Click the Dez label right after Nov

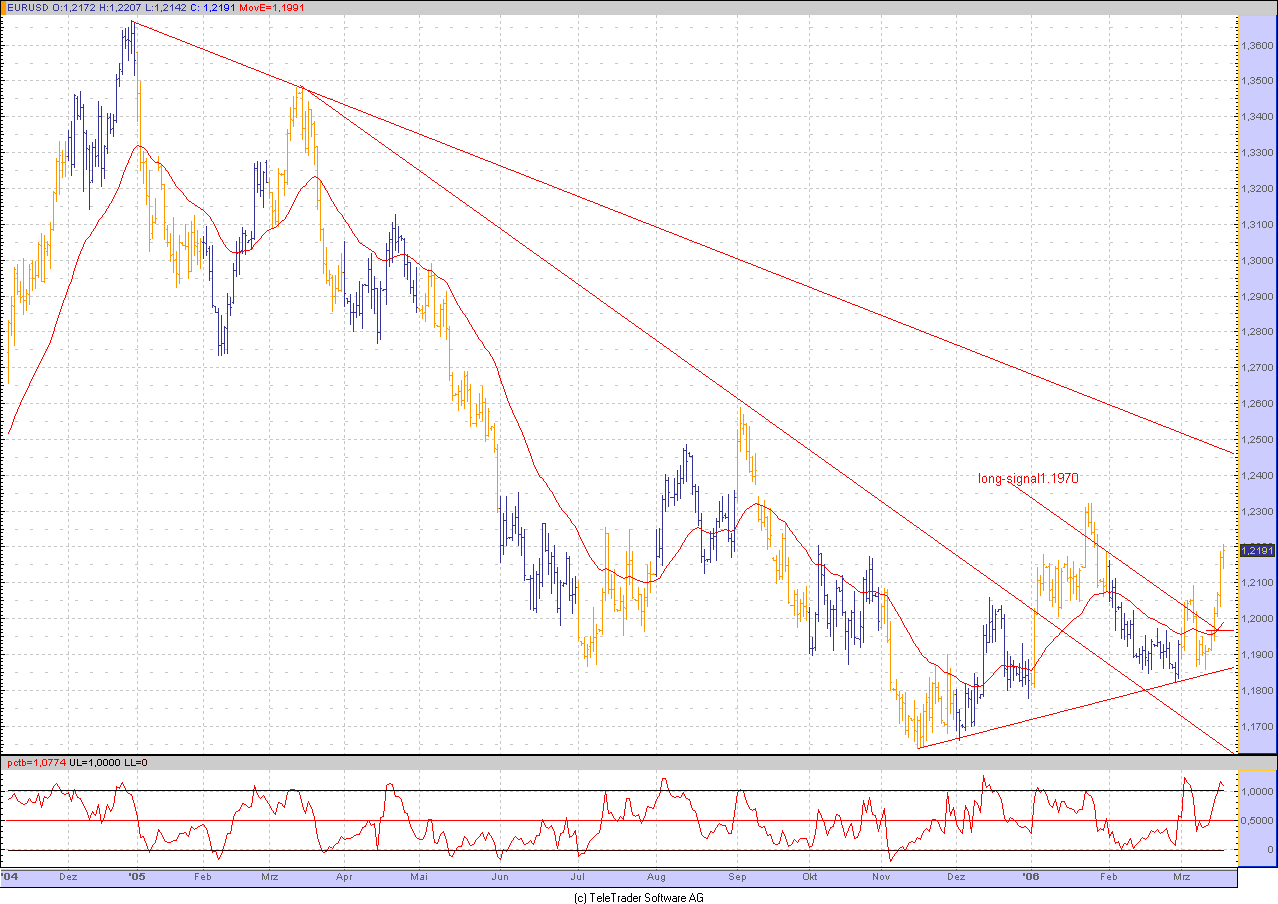[957, 877]
